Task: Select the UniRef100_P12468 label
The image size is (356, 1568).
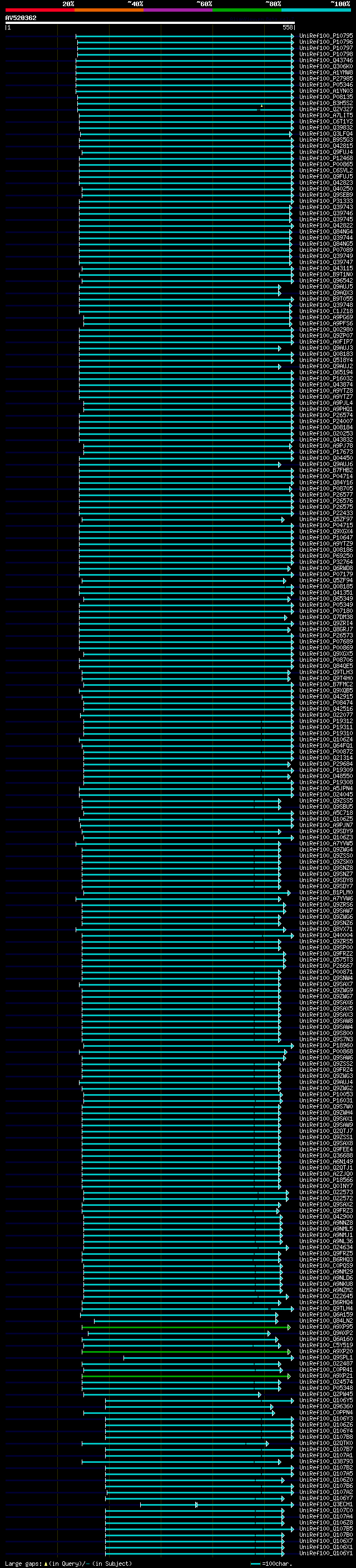Action: point(326,159)
